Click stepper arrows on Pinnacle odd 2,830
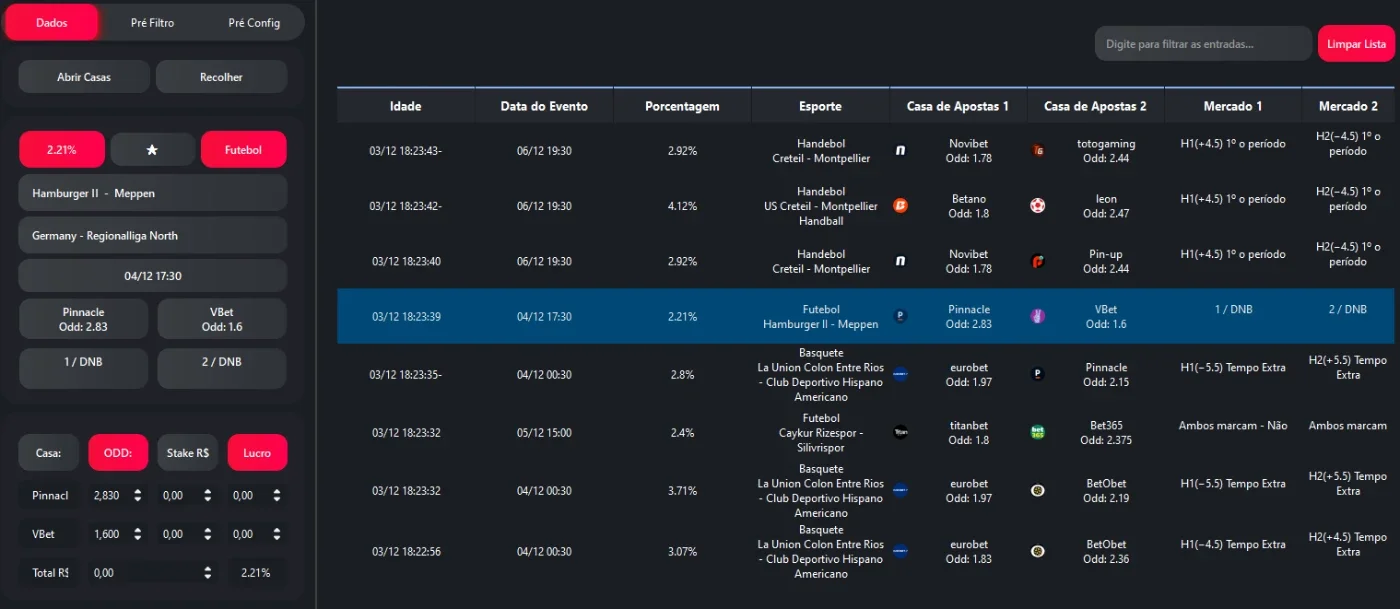Screen dimensions: 1400x609 pyautogui.click(x=138, y=495)
